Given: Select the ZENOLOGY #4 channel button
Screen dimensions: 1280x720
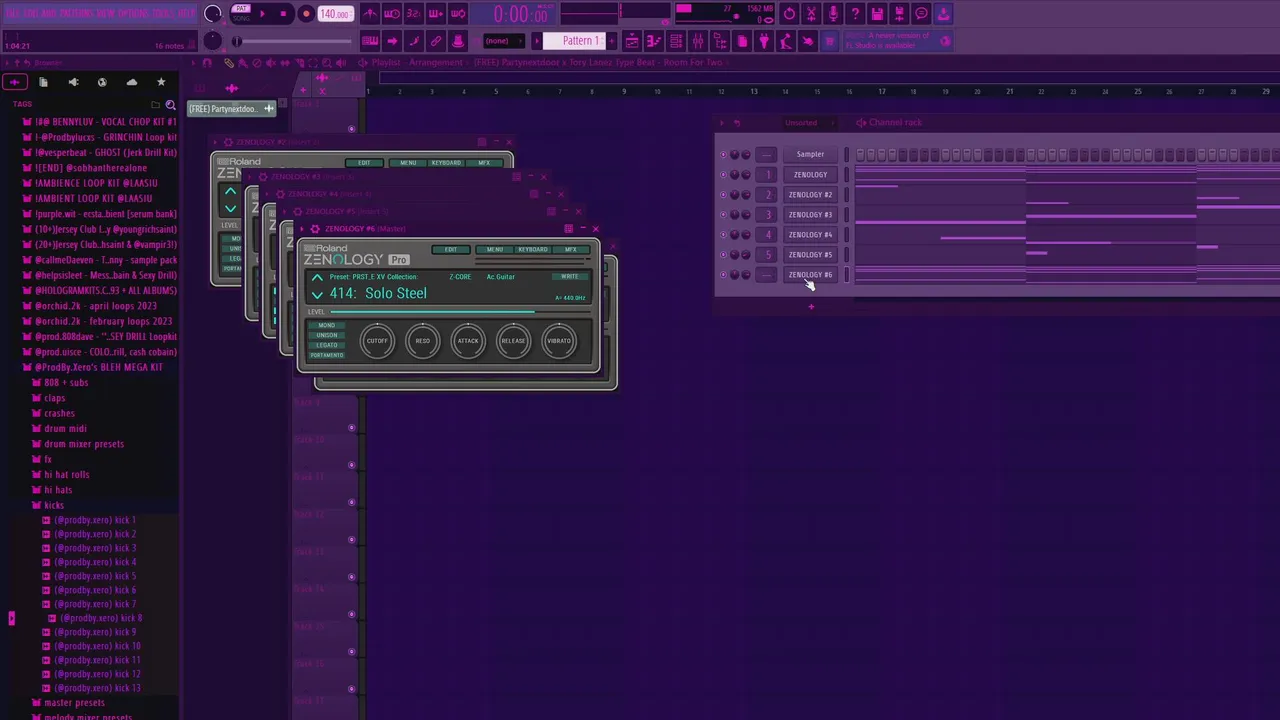Looking at the screenshot, I should (x=810, y=235).
